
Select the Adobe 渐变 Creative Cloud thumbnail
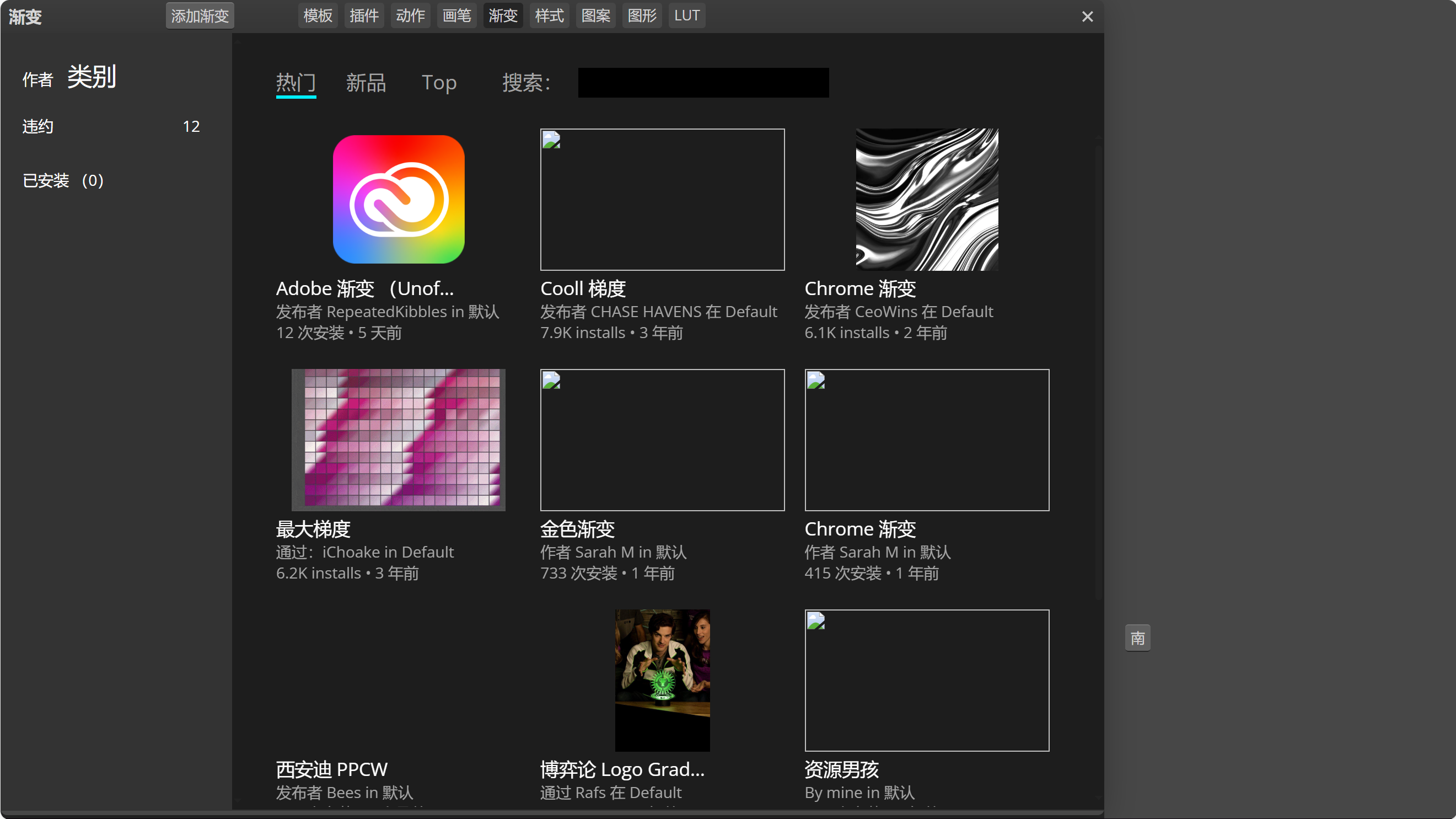coord(398,200)
